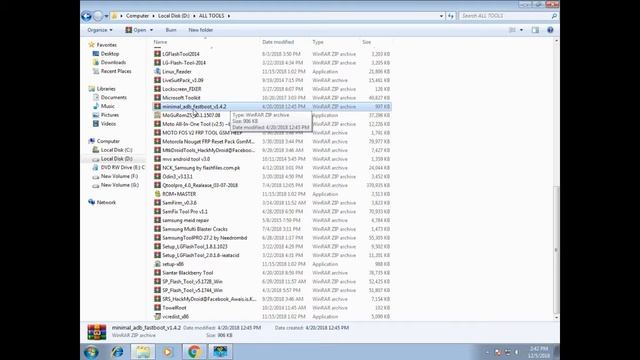Image resolution: width=640 pixels, height=360 pixels.
Task: Click the LGFlashTool2014 archive icon
Action: (157, 53)
